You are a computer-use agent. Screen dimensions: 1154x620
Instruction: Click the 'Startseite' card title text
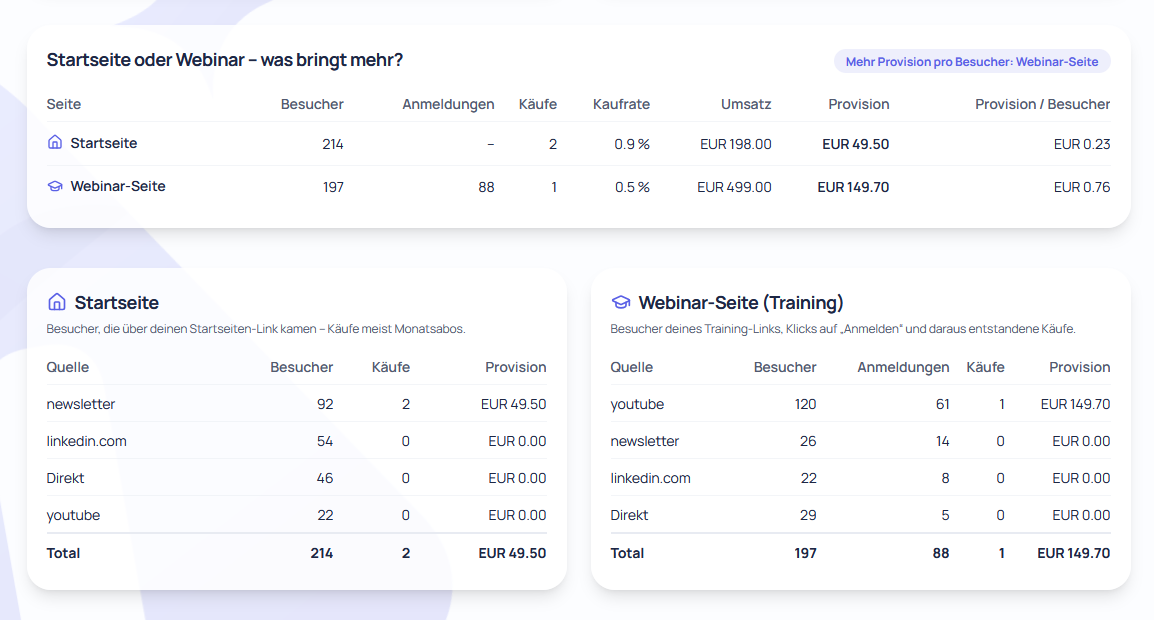coord(116,303)
